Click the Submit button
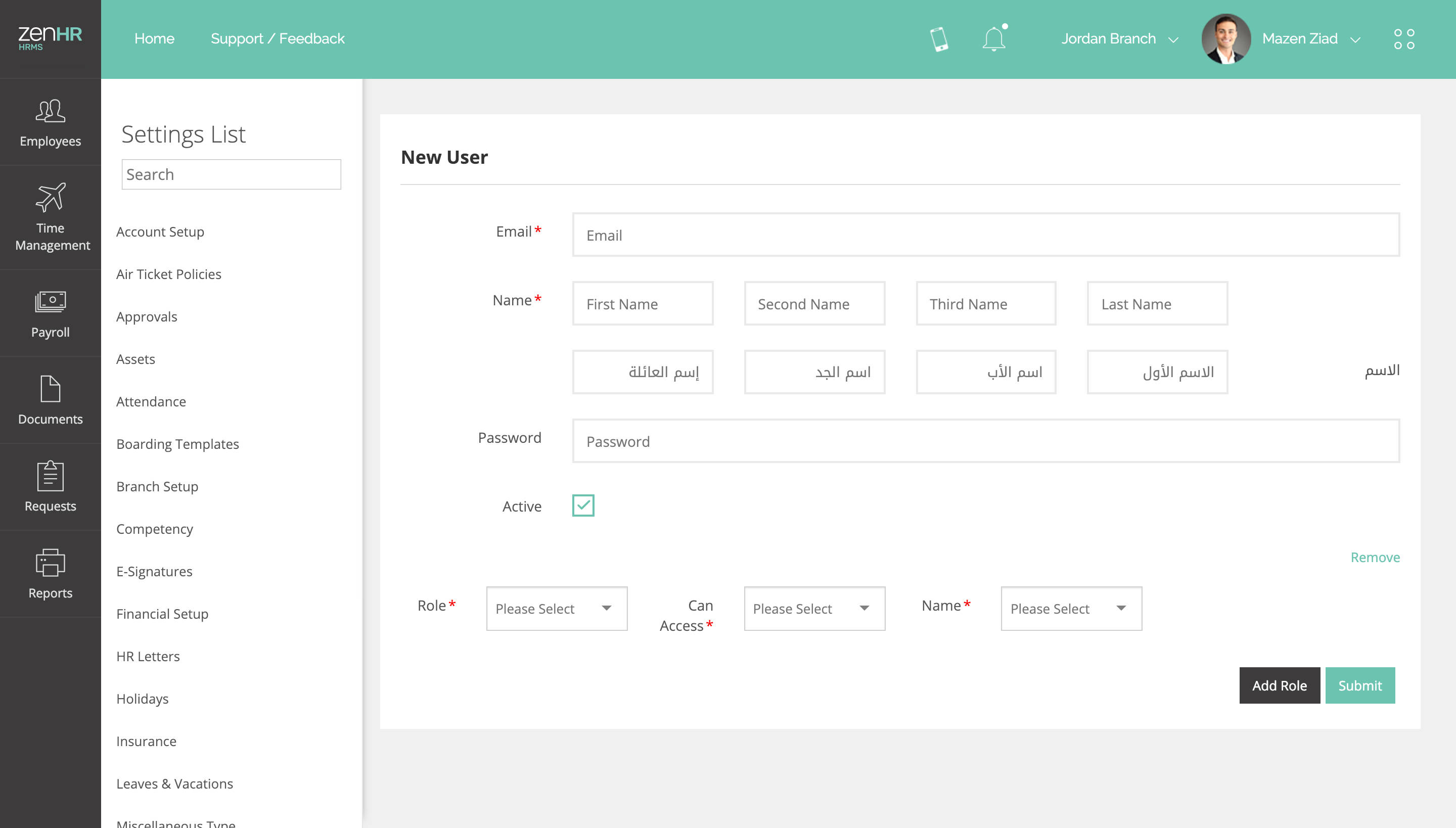1456x828 pixels. tap(1359, 685)
